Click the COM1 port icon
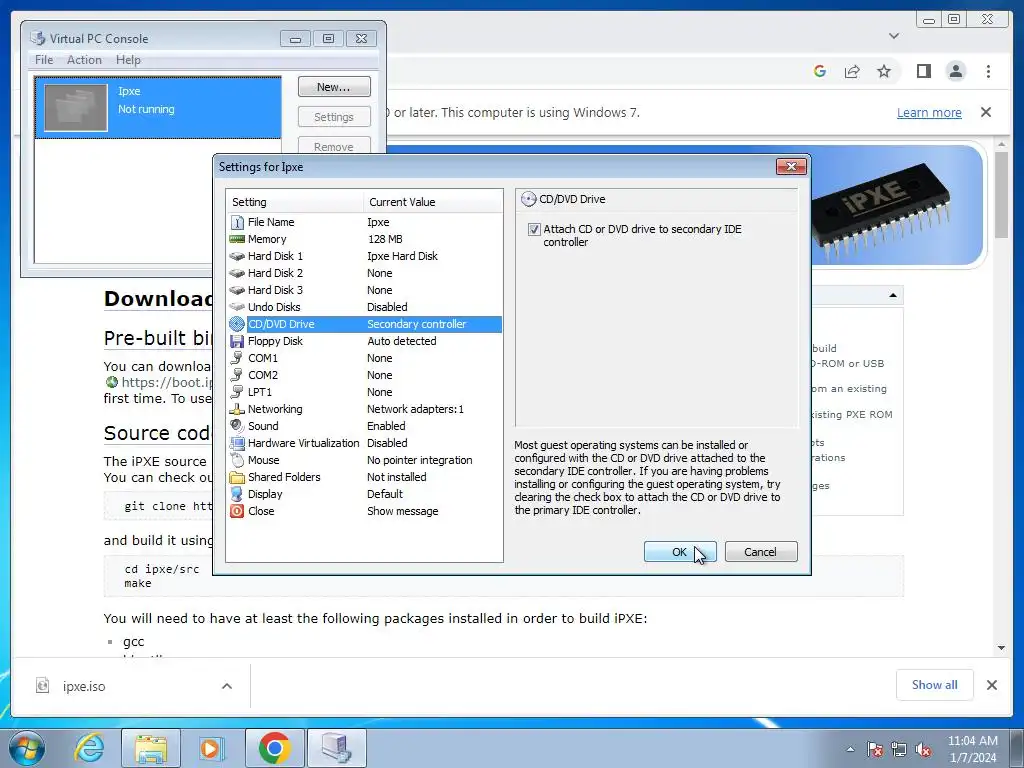 point(237,358)
